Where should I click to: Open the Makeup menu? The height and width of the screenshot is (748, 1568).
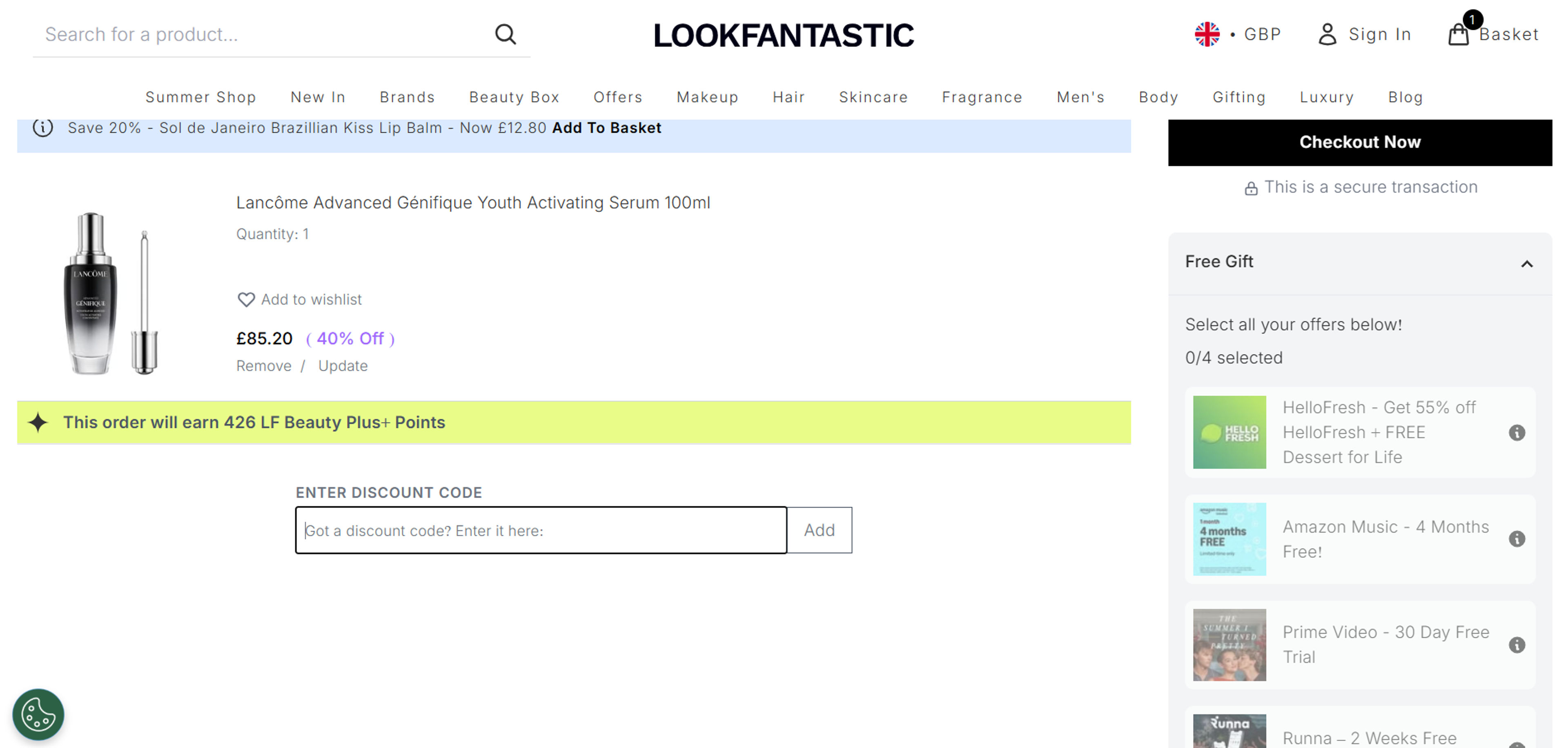pyautogui.click(x=707, y=98)
